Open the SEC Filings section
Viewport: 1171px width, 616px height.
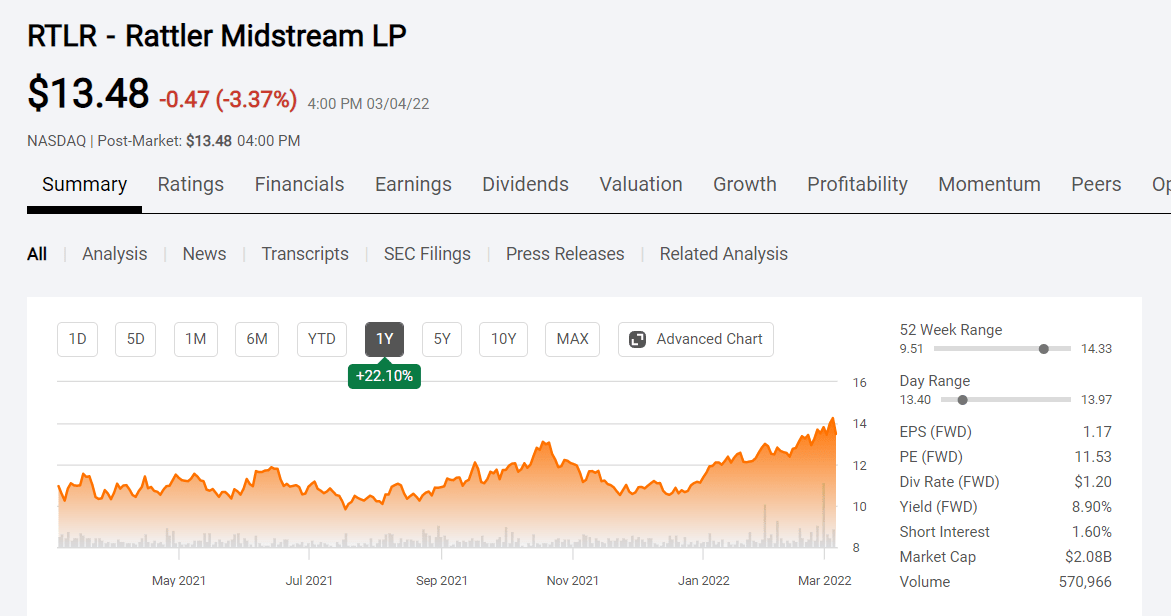427,254
